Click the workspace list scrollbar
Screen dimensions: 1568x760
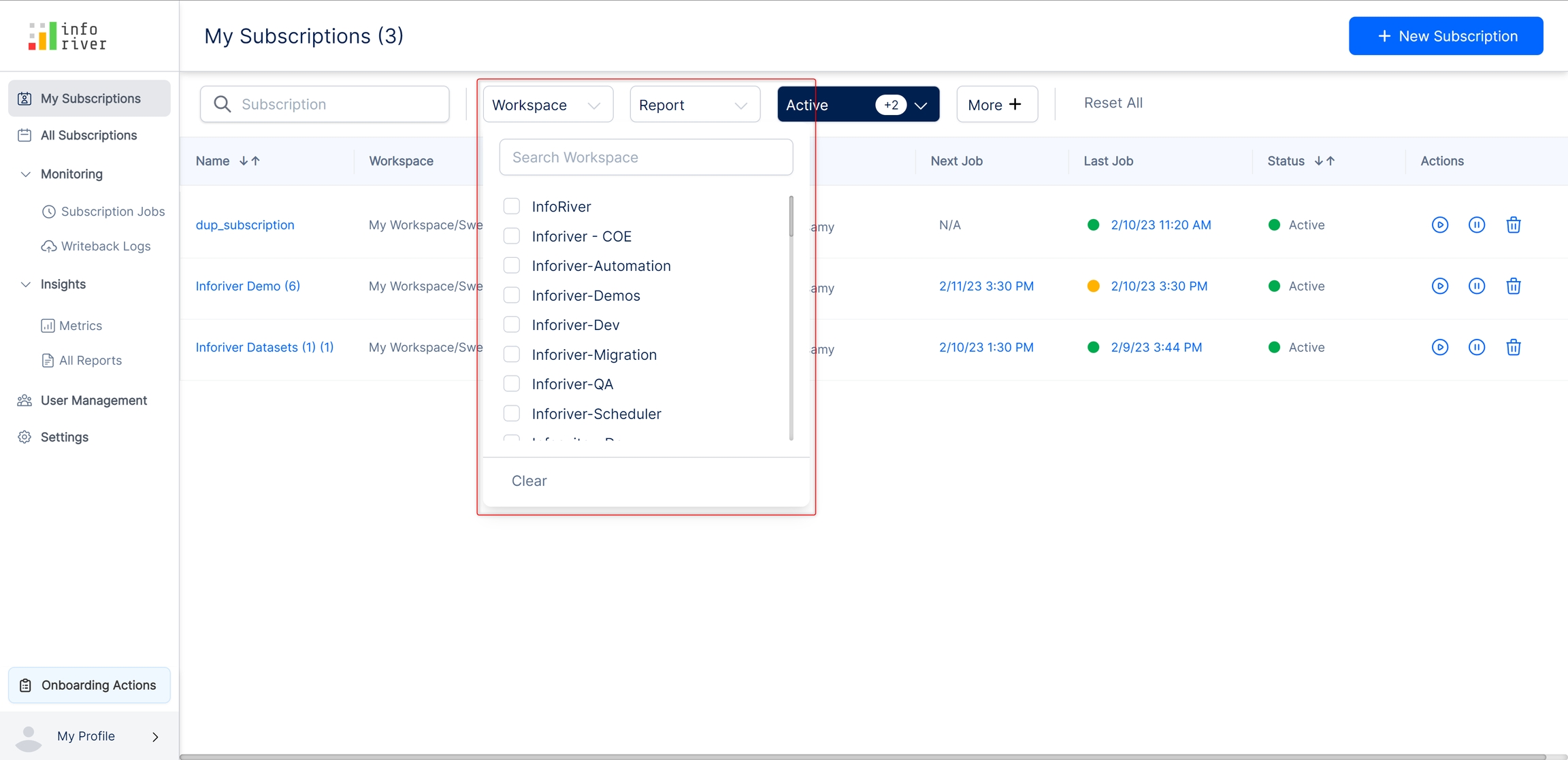point(791,218)
